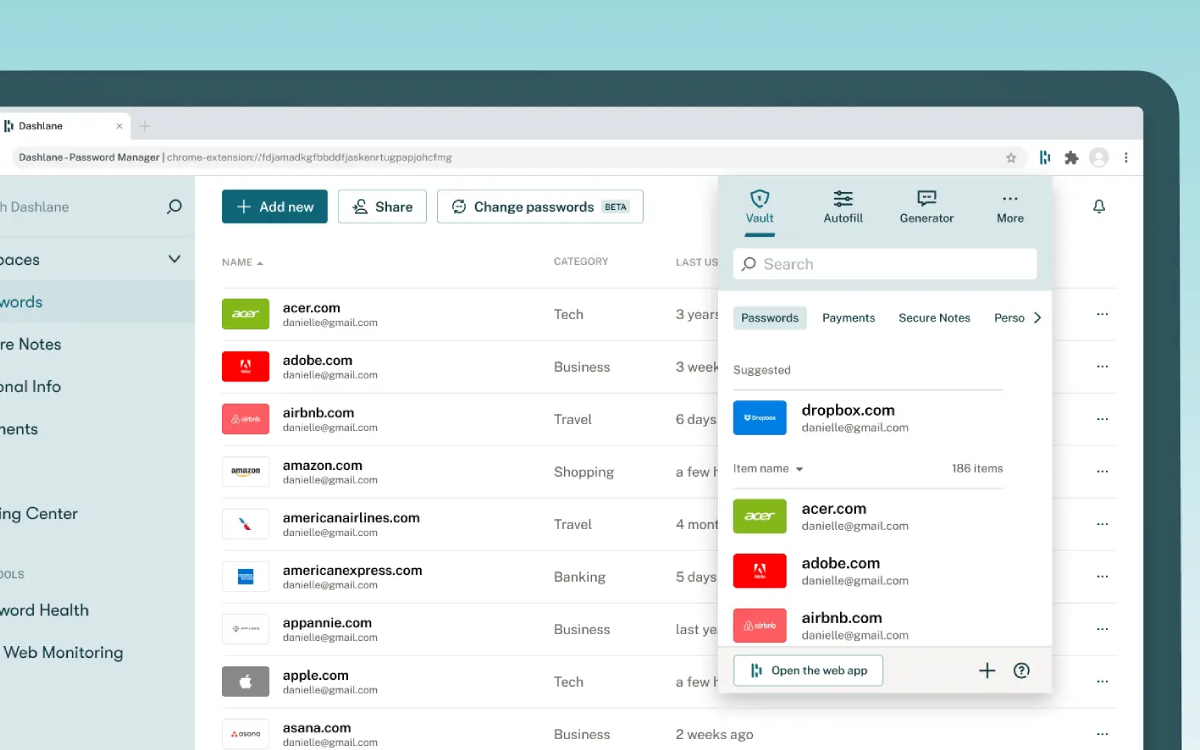Open more options for americanairlines.com row
This screenshot has height=750, width=1200.
(1102, 524)
